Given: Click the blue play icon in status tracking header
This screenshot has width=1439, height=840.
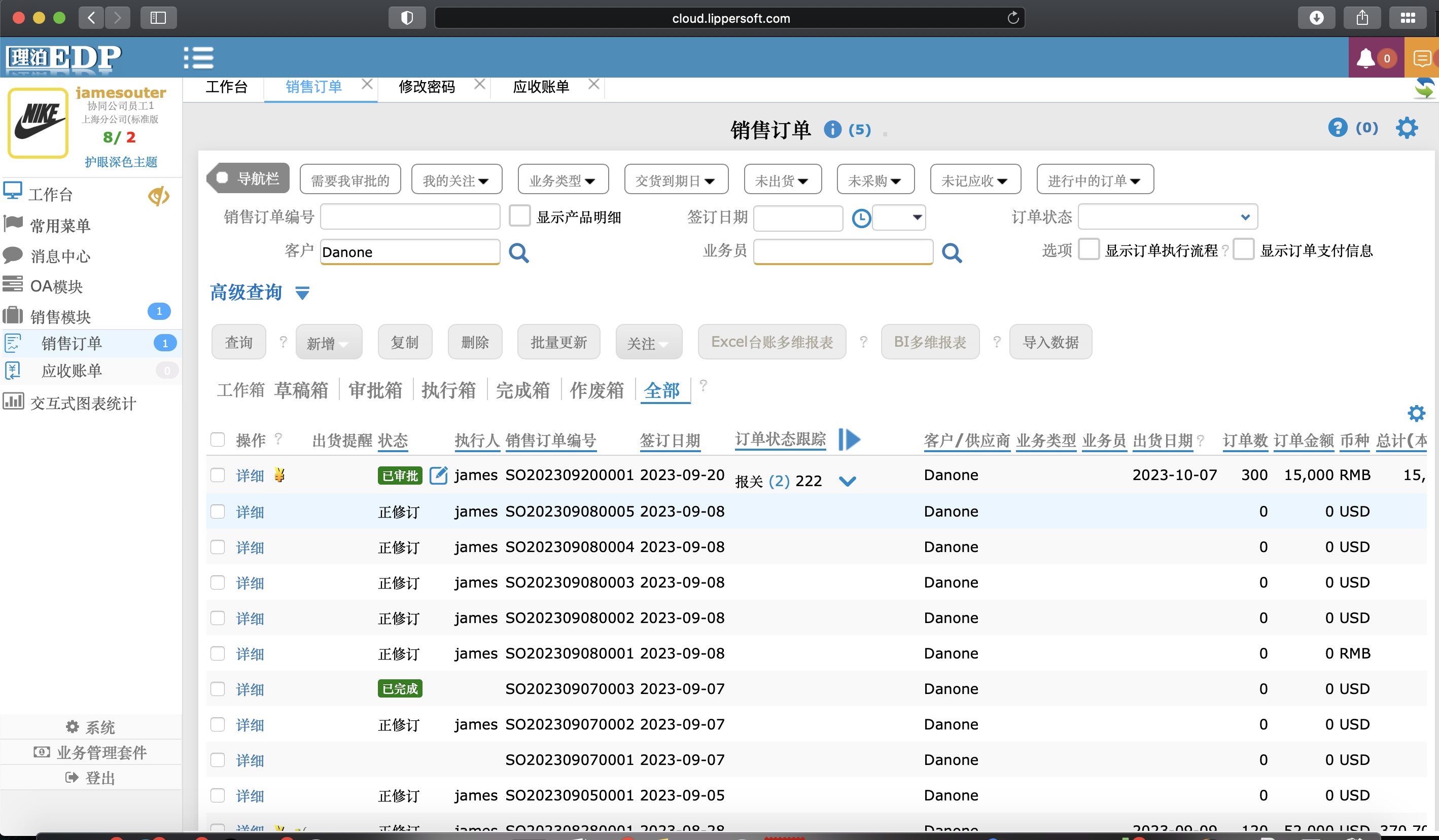Looking at the screenshot, I should coord(849,440).
